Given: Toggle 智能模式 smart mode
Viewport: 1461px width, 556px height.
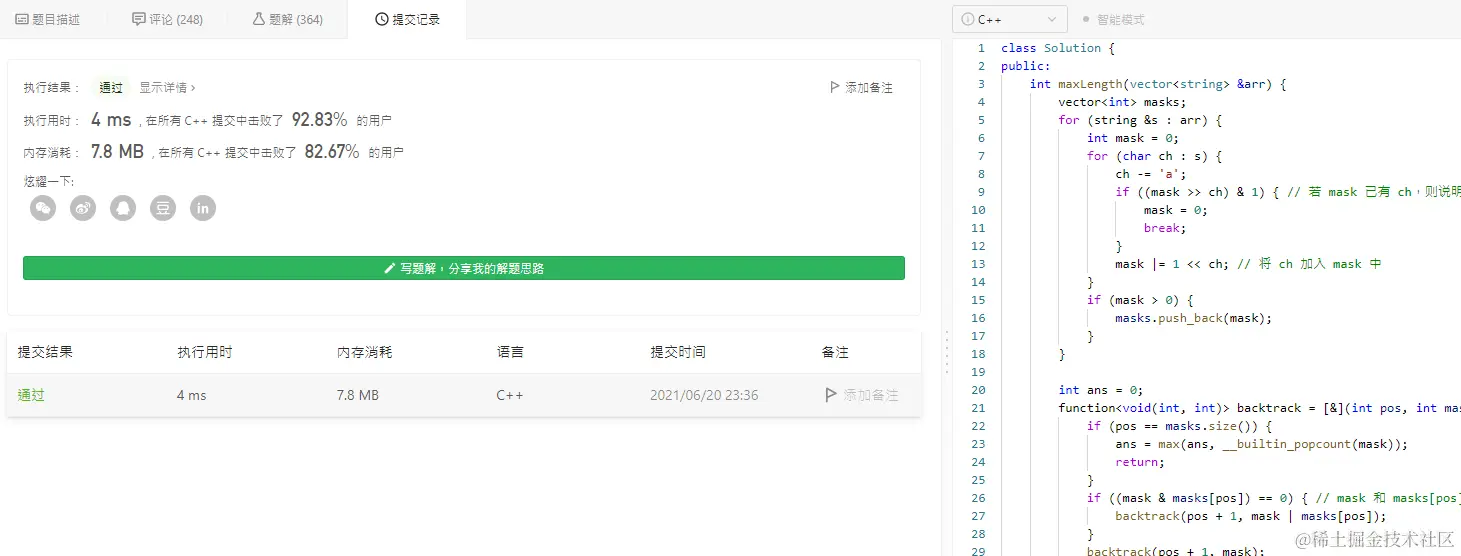Looking at the screenshot, I should 1113,19.
